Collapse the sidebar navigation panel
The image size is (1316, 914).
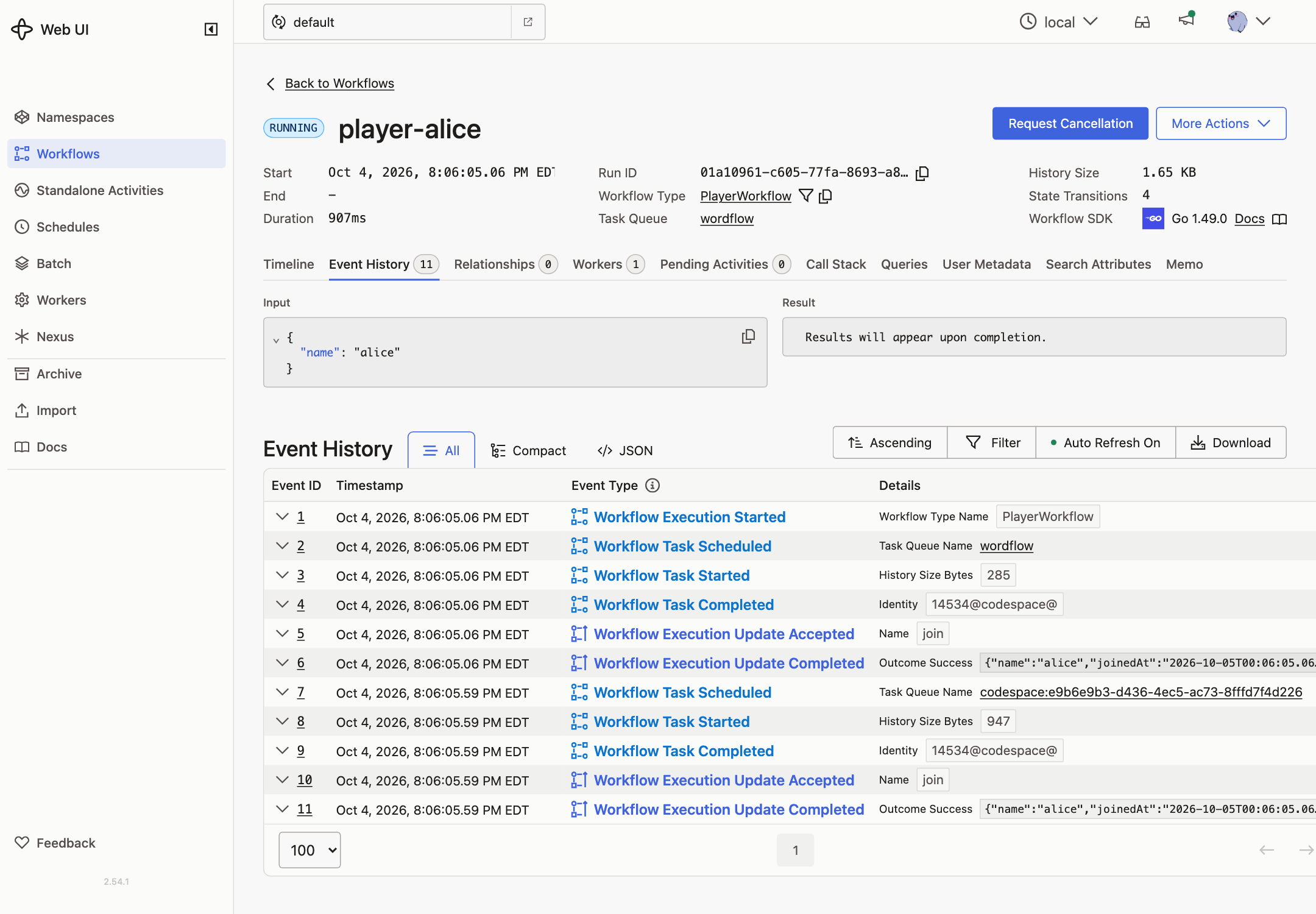[211, 29]
